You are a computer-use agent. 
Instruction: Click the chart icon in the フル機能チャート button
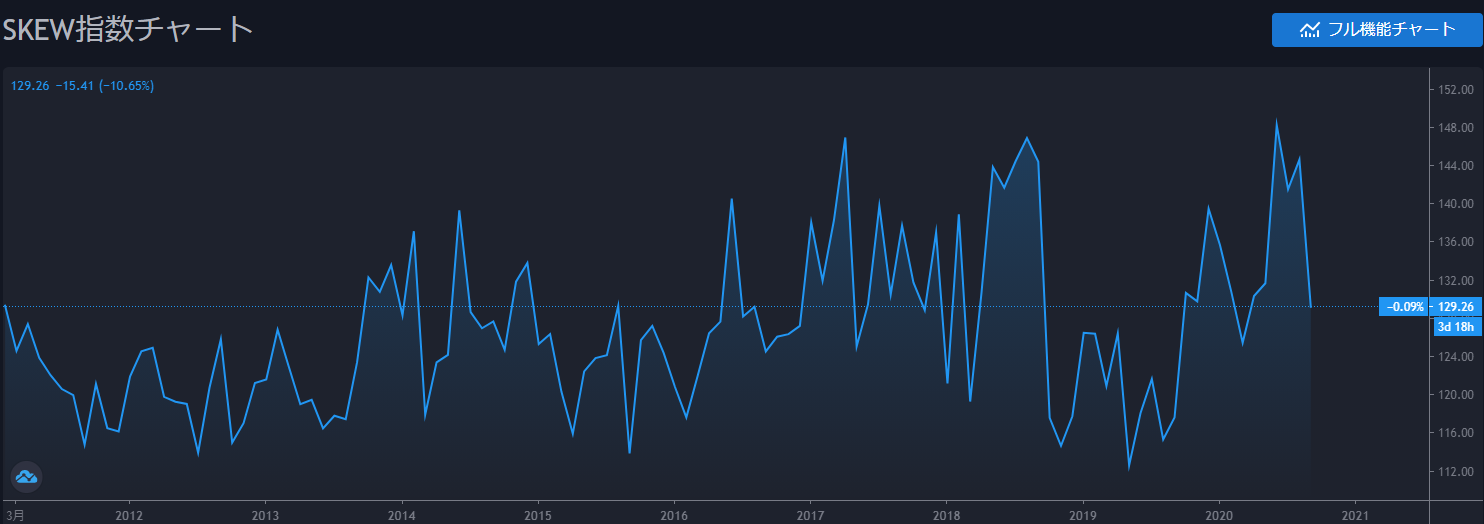[1309, 30]
